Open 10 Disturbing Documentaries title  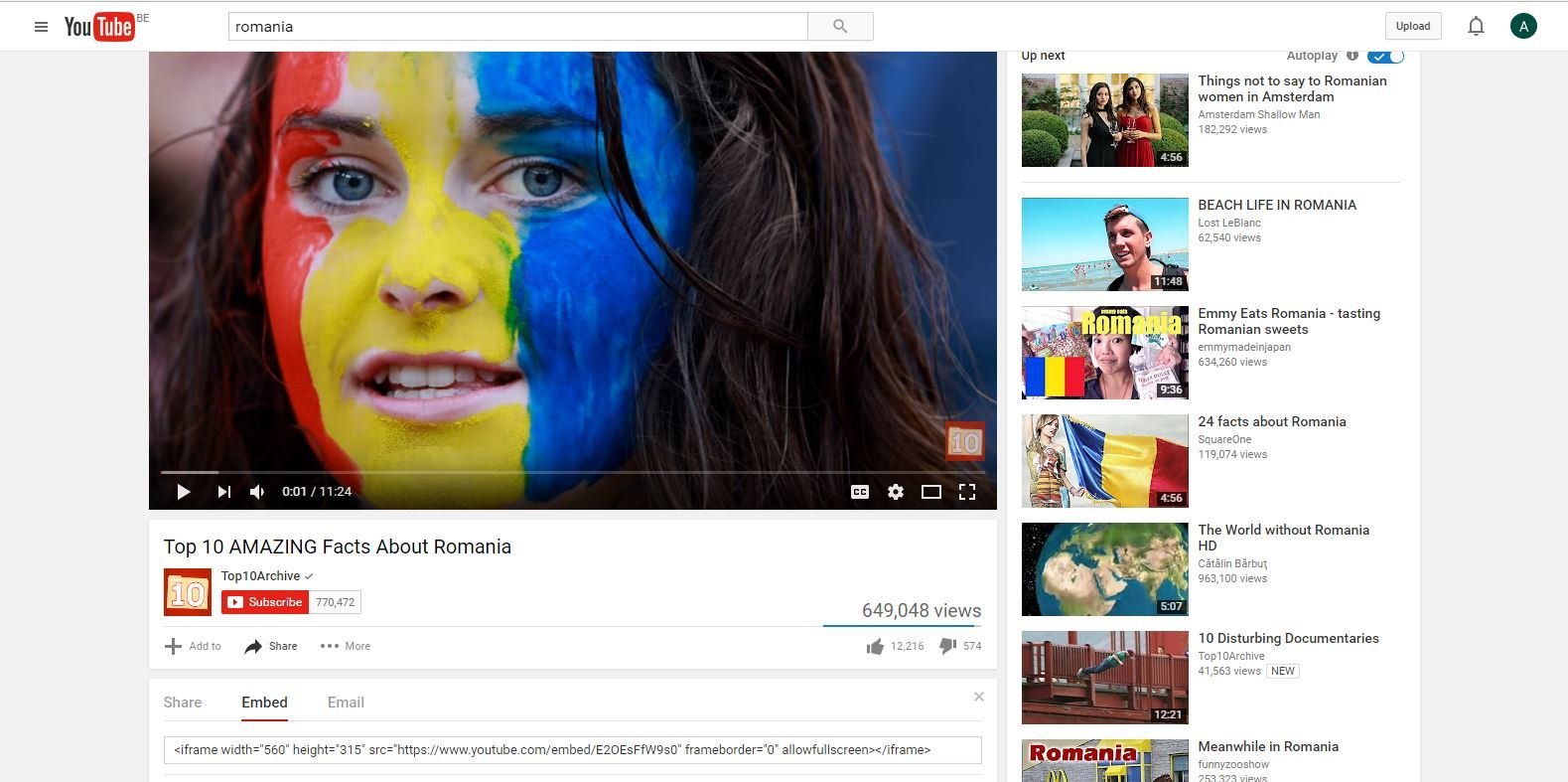coord(1288,638)
